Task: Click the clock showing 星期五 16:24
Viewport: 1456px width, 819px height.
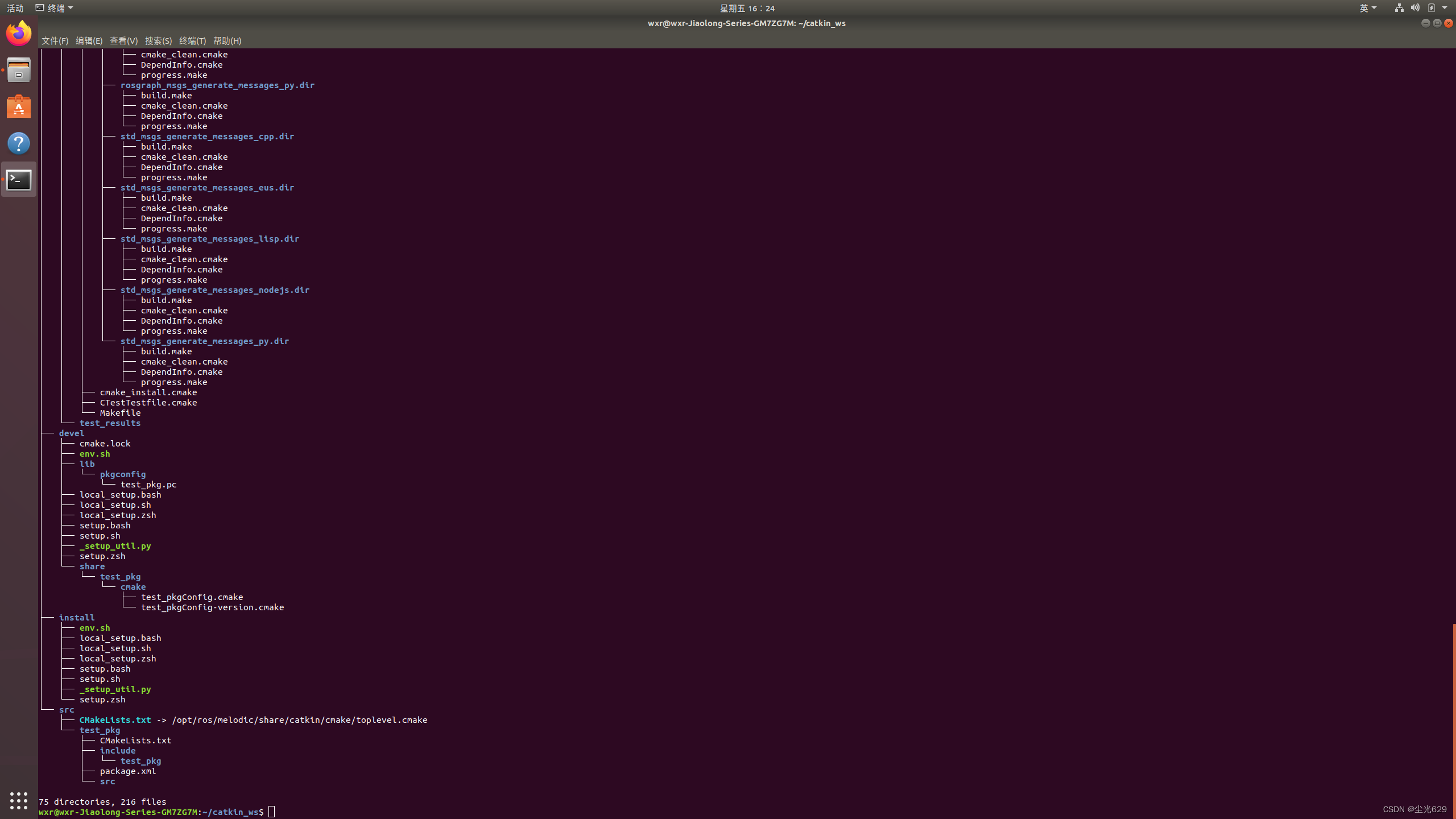Action: coord(747,8)
